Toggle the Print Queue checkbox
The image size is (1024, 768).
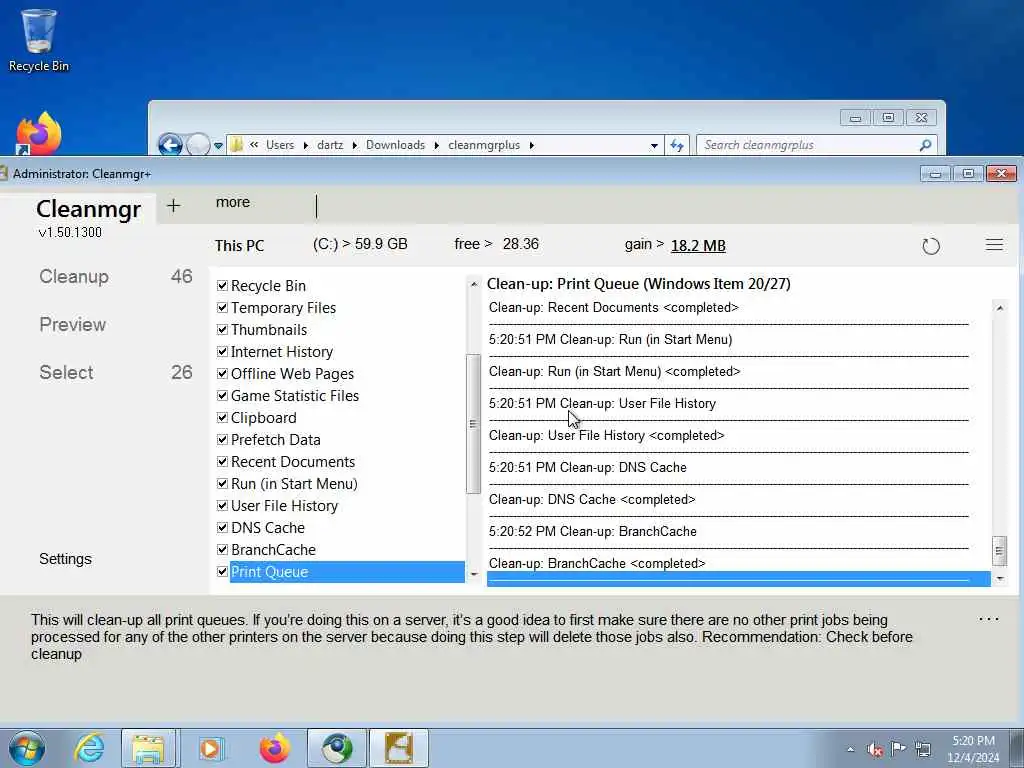222,571
